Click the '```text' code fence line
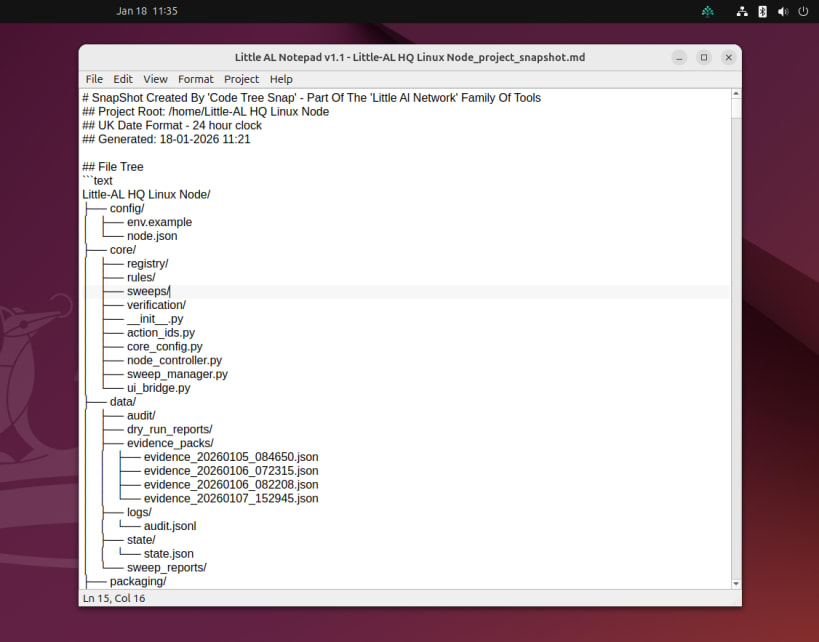The image size is (819, 642). pos(98,181)
